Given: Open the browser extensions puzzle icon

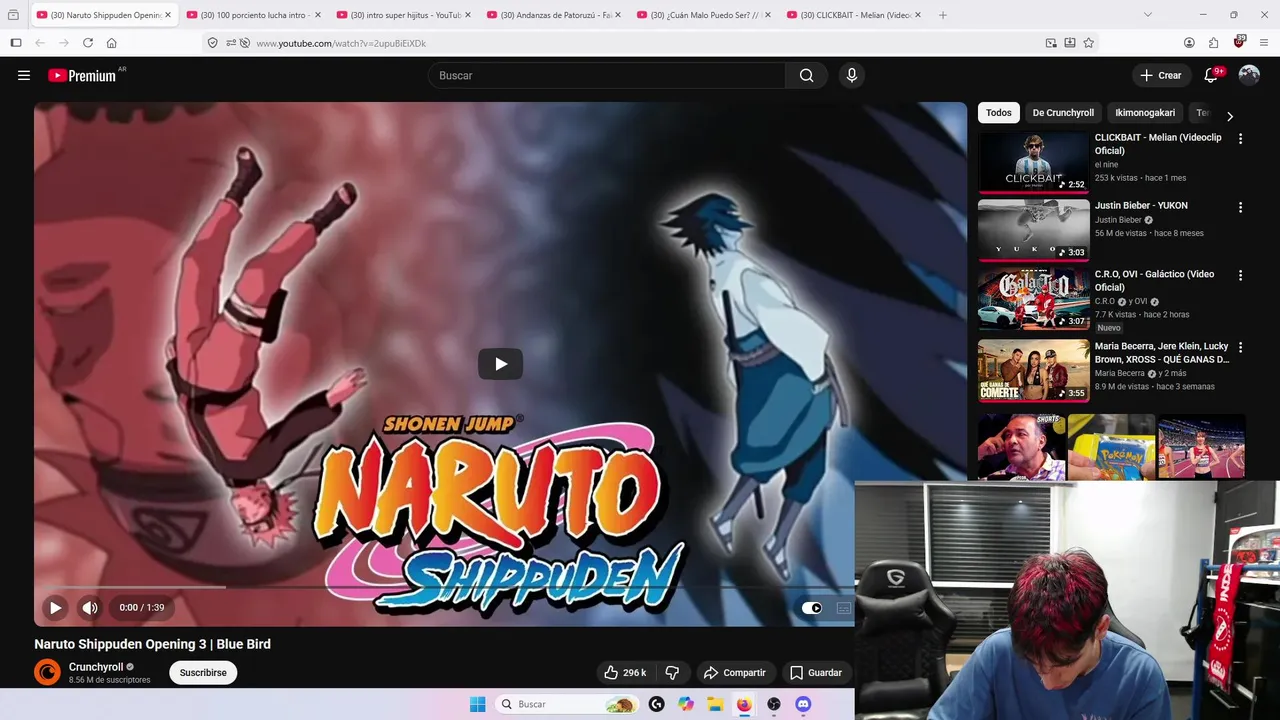Looking at the screenshot, I should (x=1214, y=43).
